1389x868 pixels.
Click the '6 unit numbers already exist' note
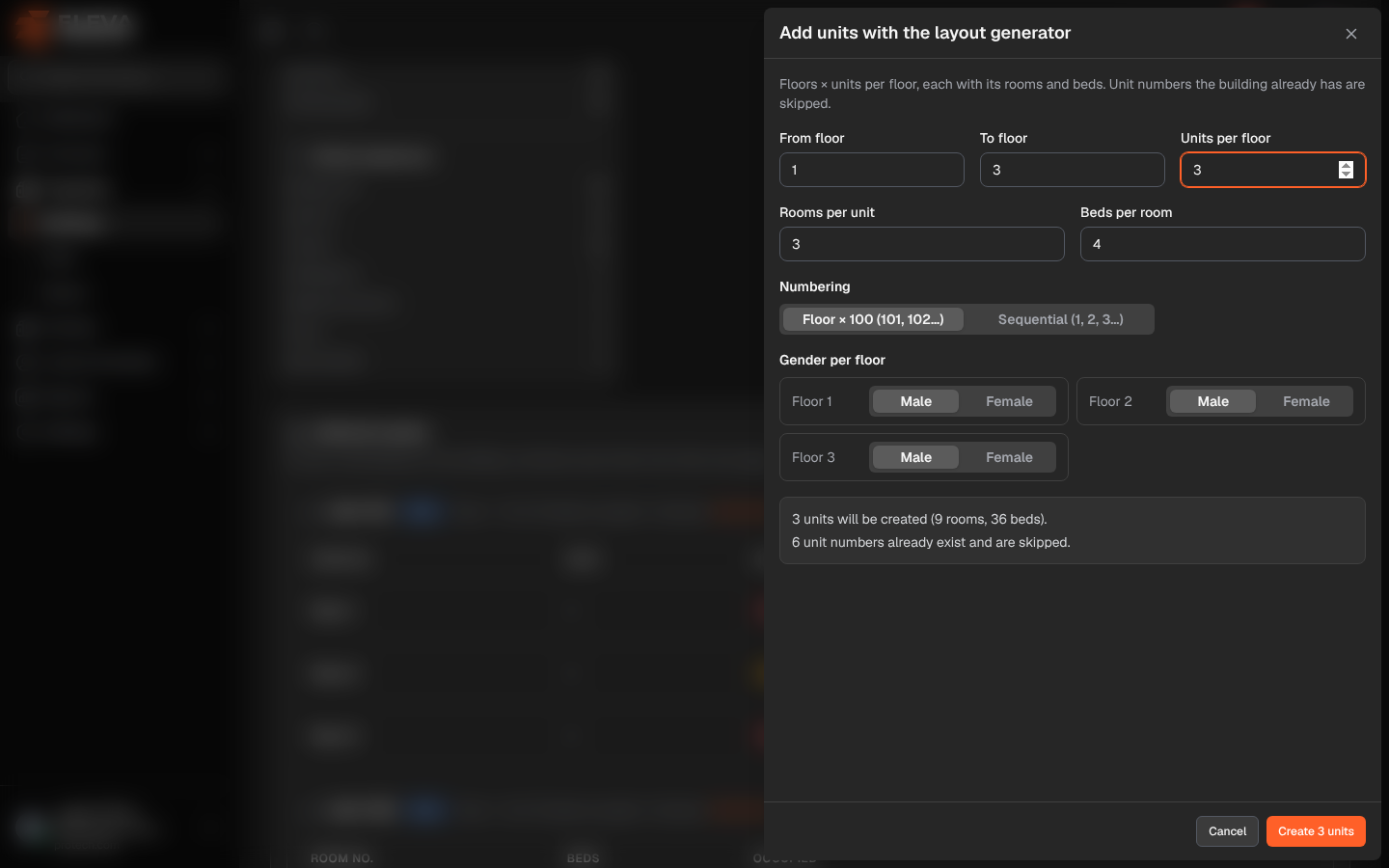click(931, 542)
